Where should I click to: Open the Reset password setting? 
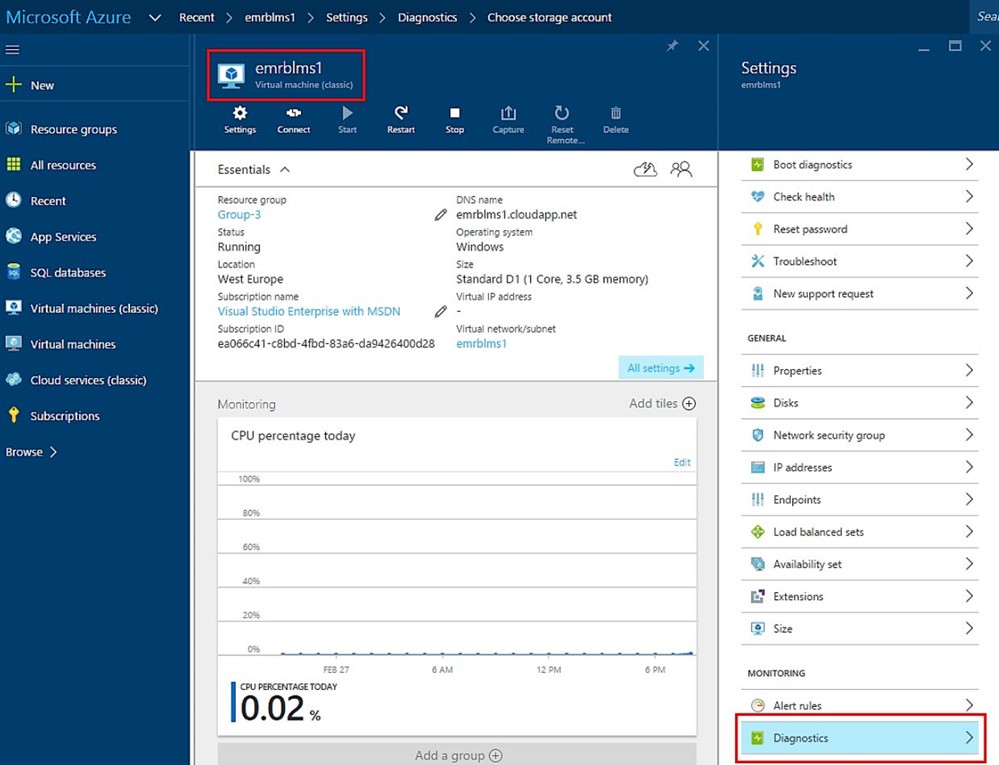[859, 229]
